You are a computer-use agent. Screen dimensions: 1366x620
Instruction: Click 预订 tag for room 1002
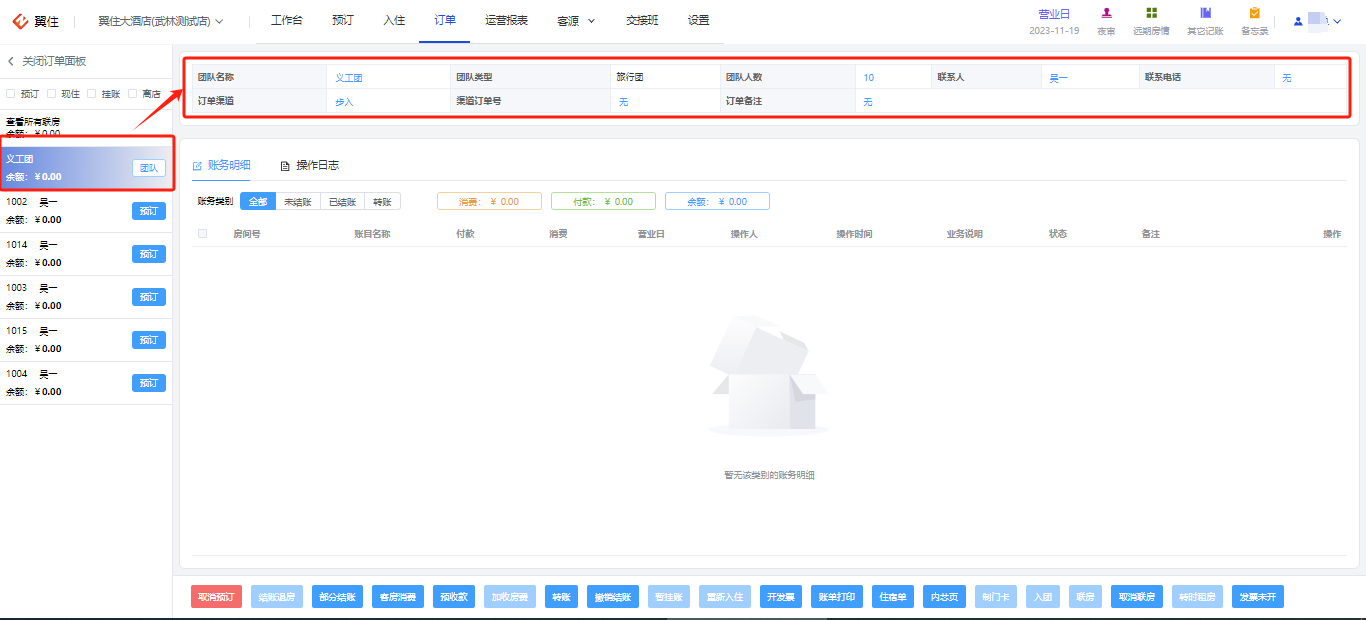coord(149,211)
